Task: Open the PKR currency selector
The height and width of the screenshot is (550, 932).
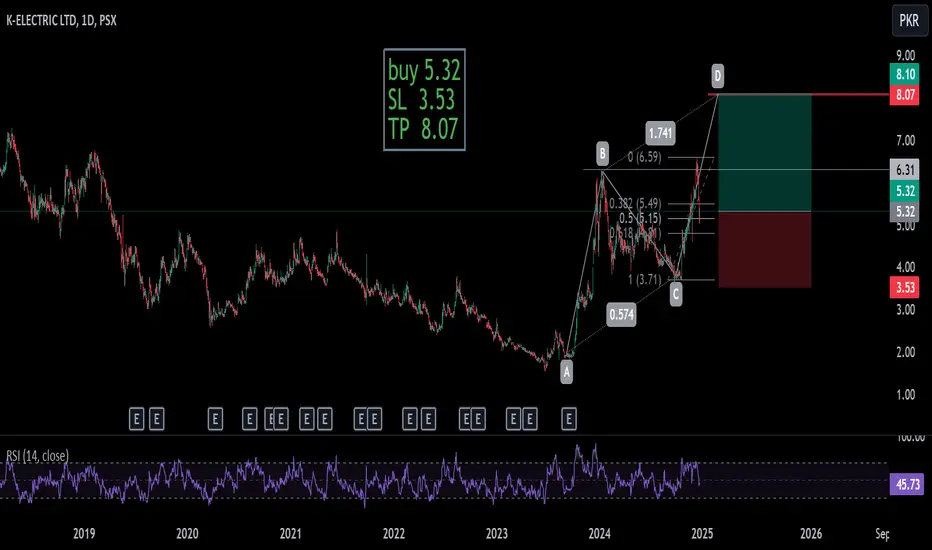Action: tap(909, 20)
